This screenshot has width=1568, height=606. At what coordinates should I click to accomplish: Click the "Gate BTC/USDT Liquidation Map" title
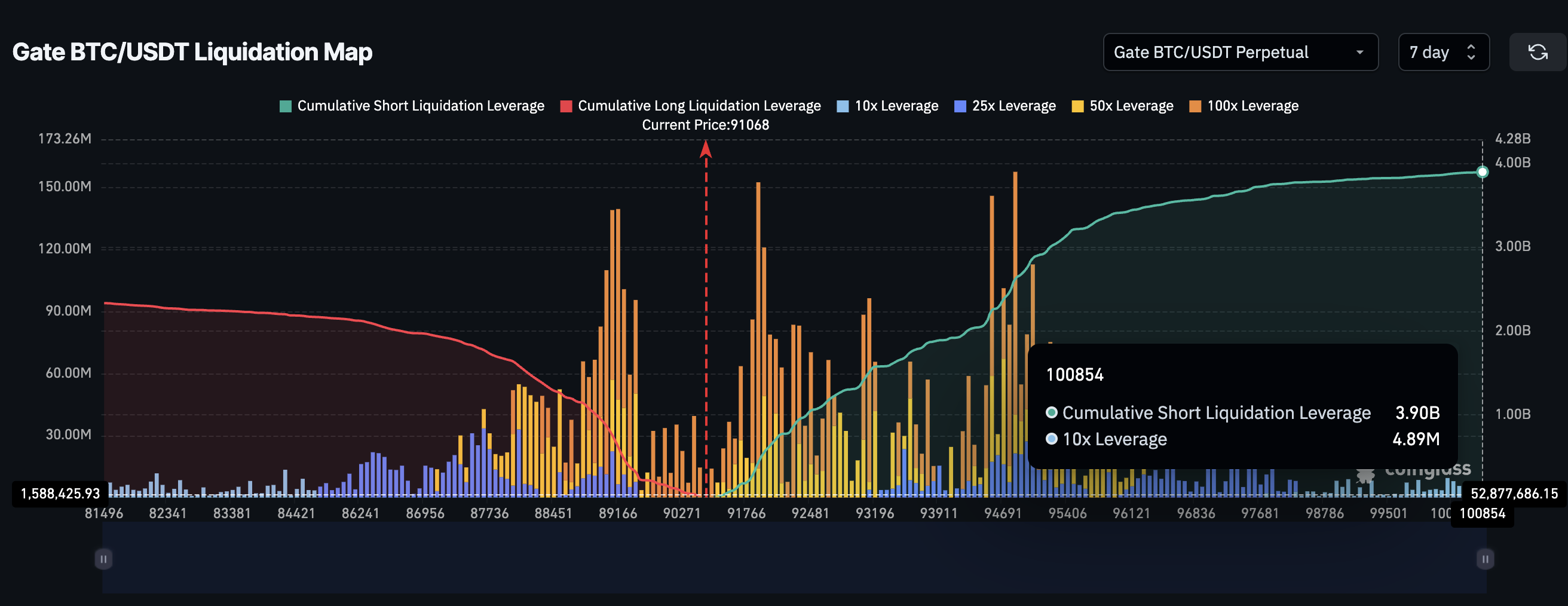pyautogui.click(x=192, y=53)
